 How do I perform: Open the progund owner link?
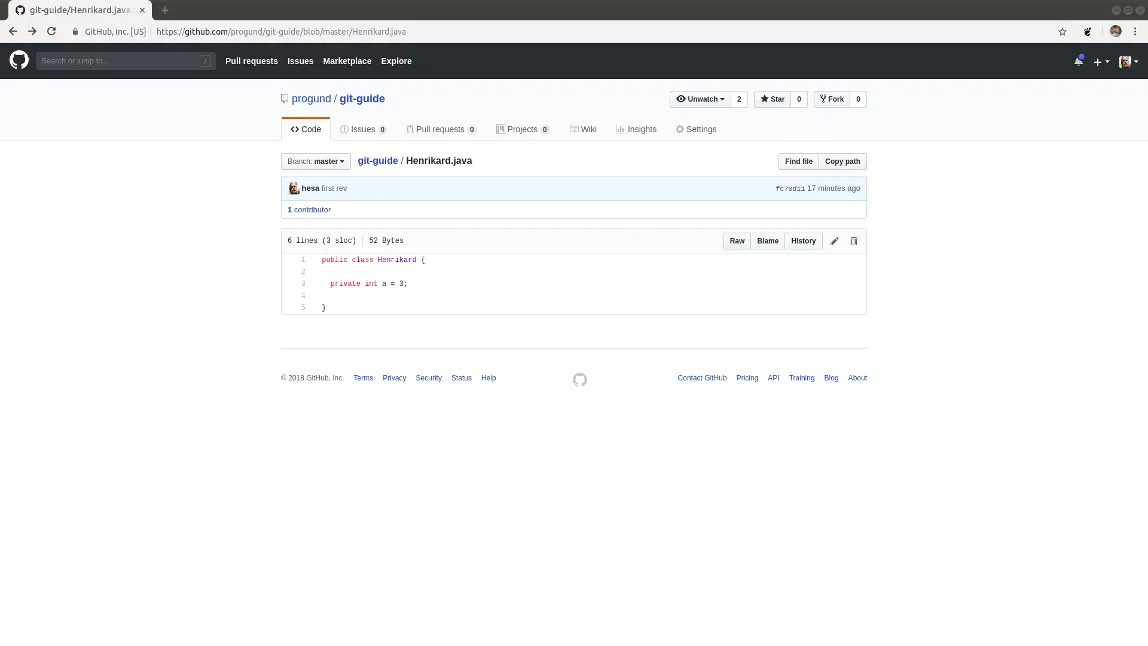coord(311,99)
